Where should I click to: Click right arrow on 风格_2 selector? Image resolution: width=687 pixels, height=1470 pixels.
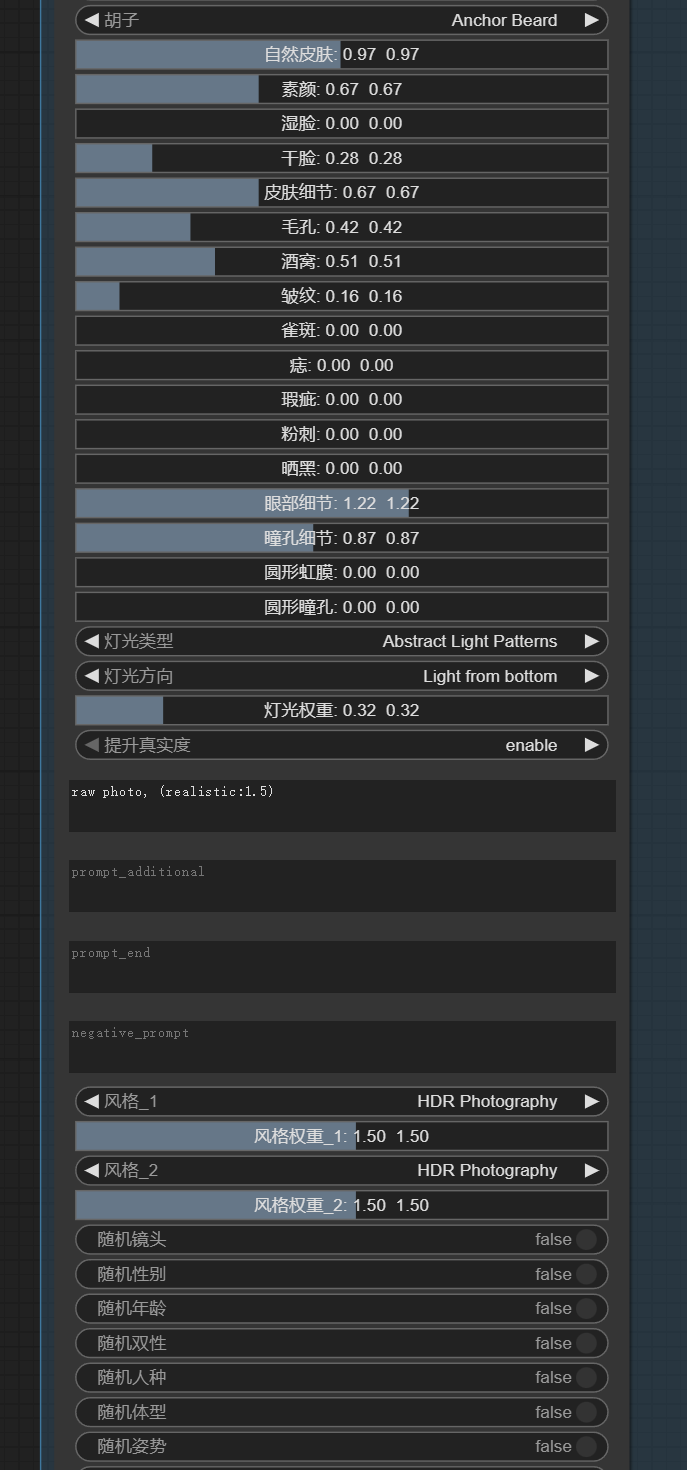591,1170
